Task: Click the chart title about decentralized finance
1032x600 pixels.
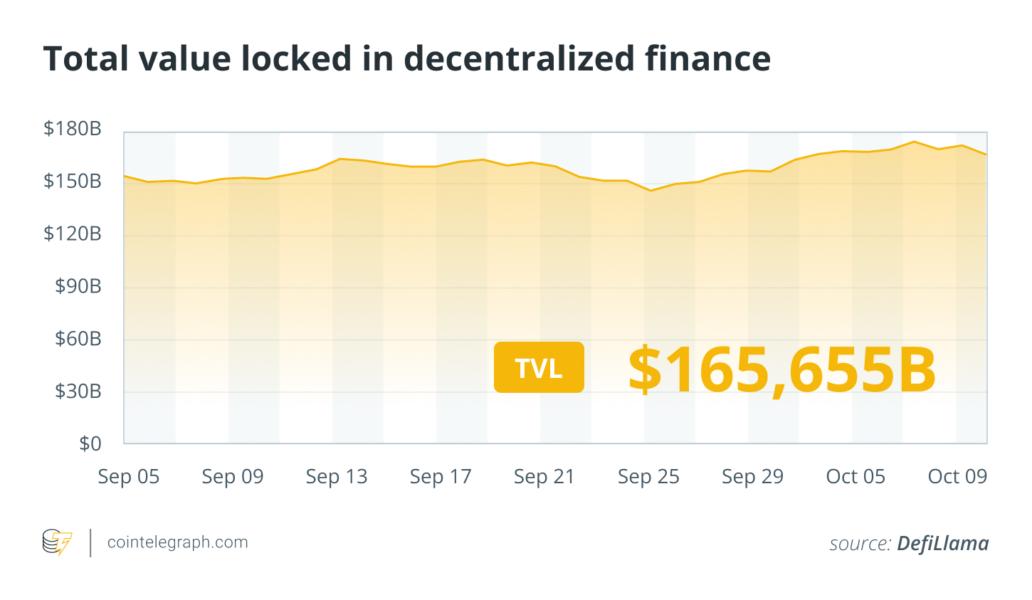Action: click(406, 59)
